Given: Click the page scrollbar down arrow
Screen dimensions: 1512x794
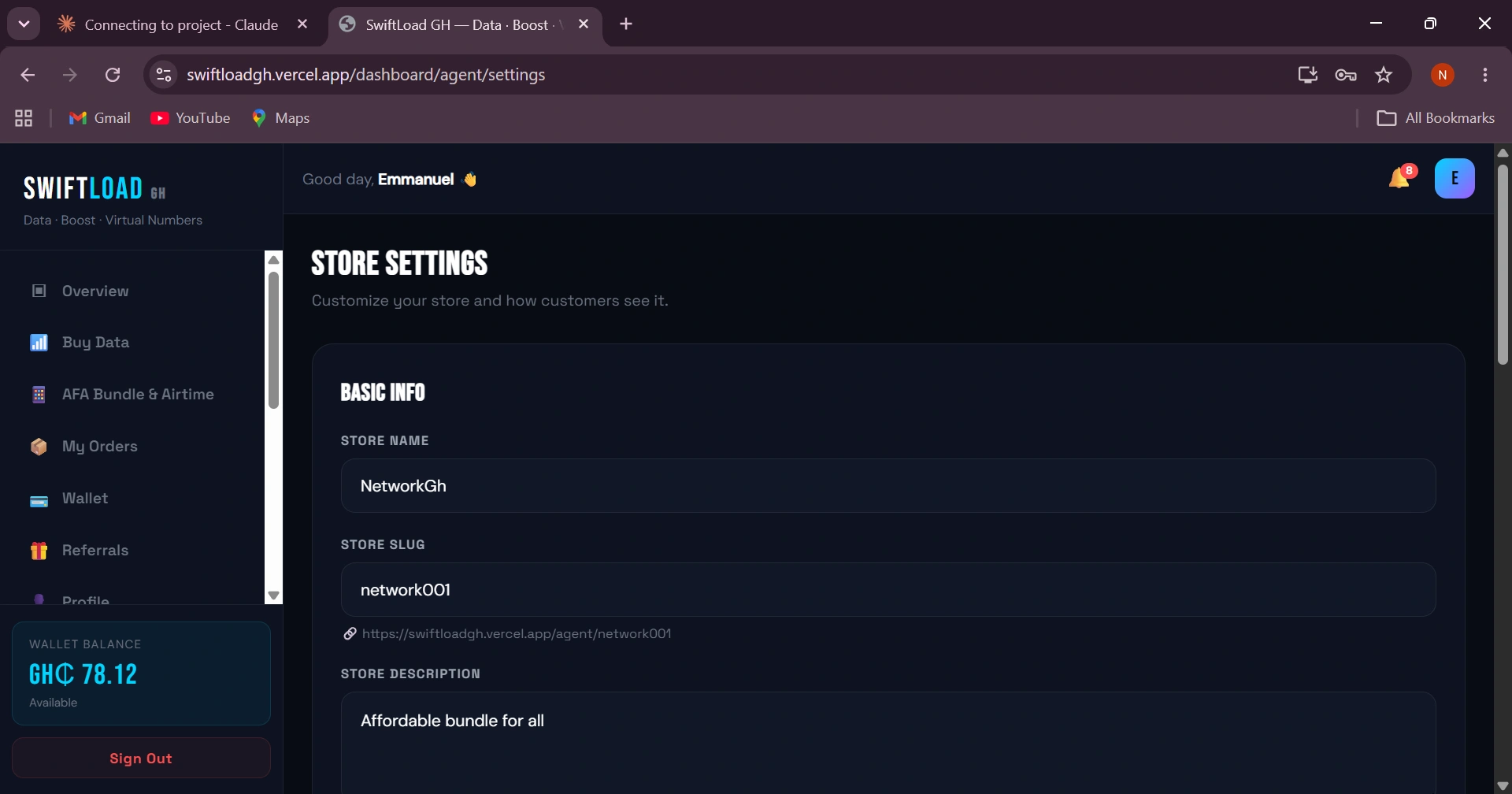Looking at the screenshot, I should (1503, 786).
